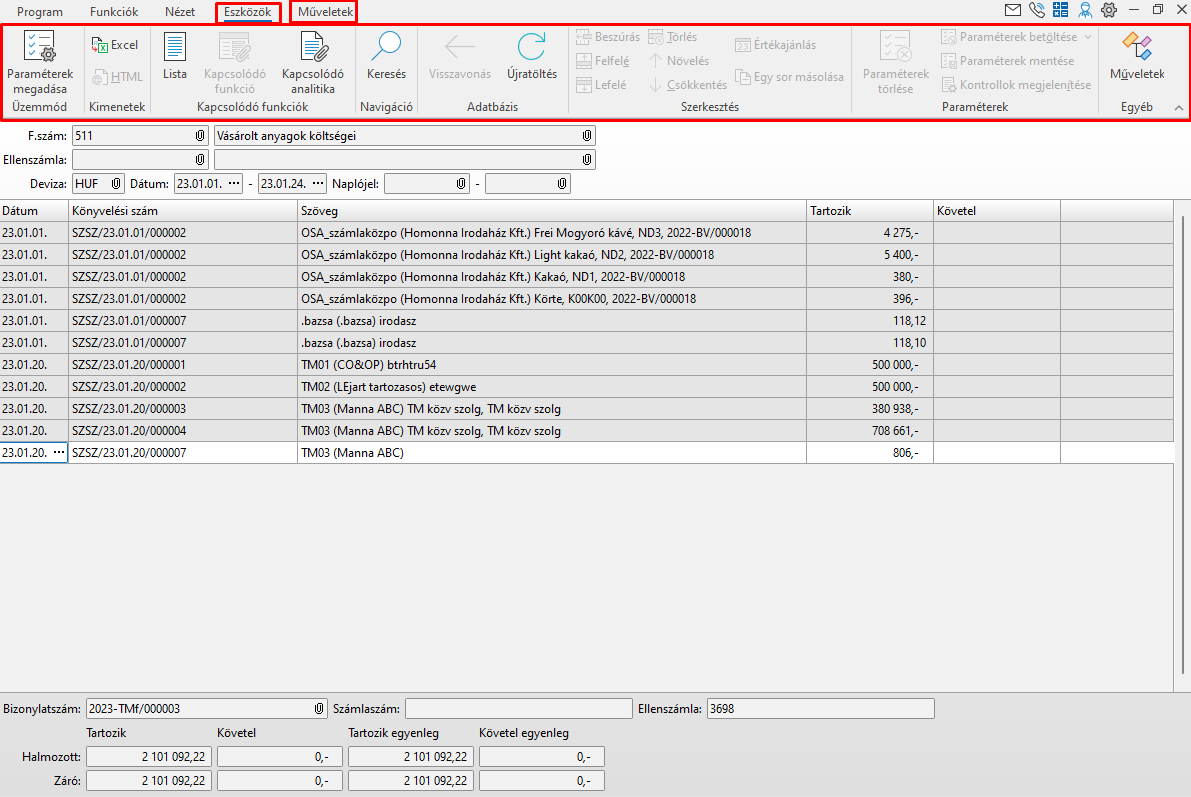
Task: Click the phone icon in the title bar
Action: coord(1036,11)
